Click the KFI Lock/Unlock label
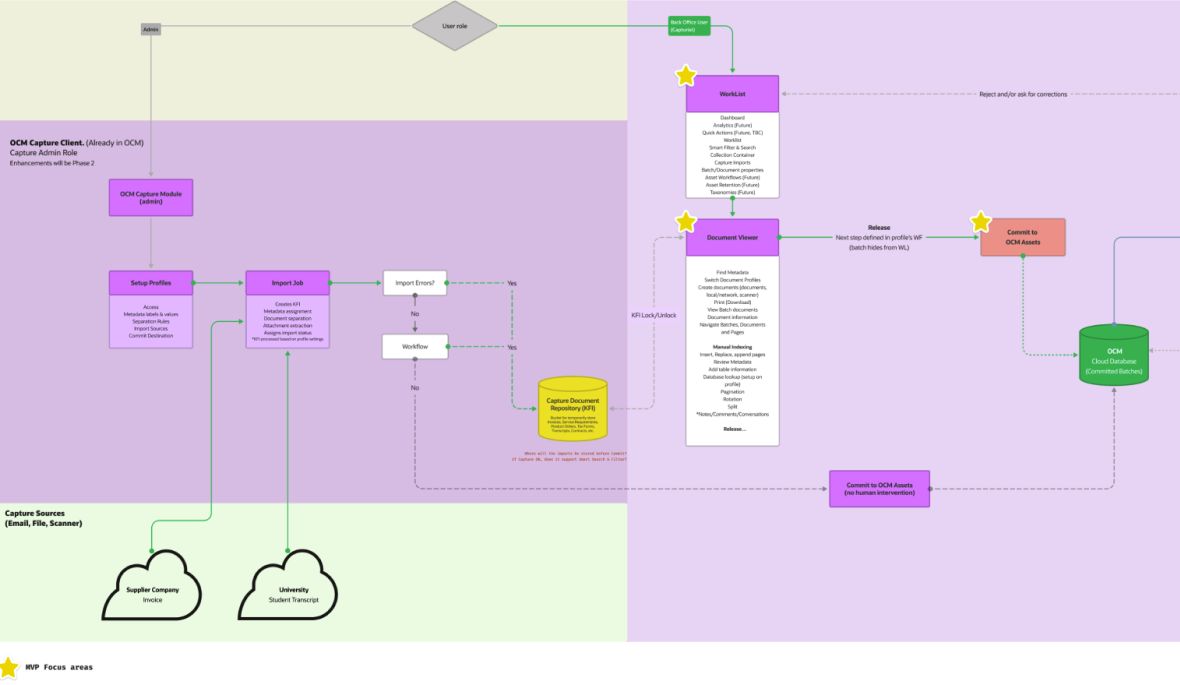This screenshot has height=685, width=1180. (x=653, y=315)
